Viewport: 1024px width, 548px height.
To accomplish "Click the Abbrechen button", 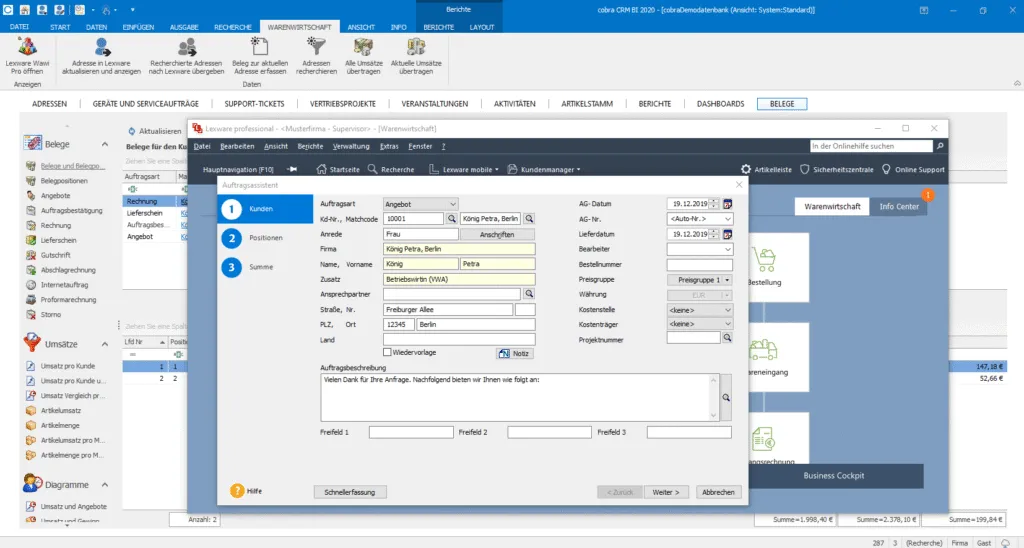I will coord(718,492).
